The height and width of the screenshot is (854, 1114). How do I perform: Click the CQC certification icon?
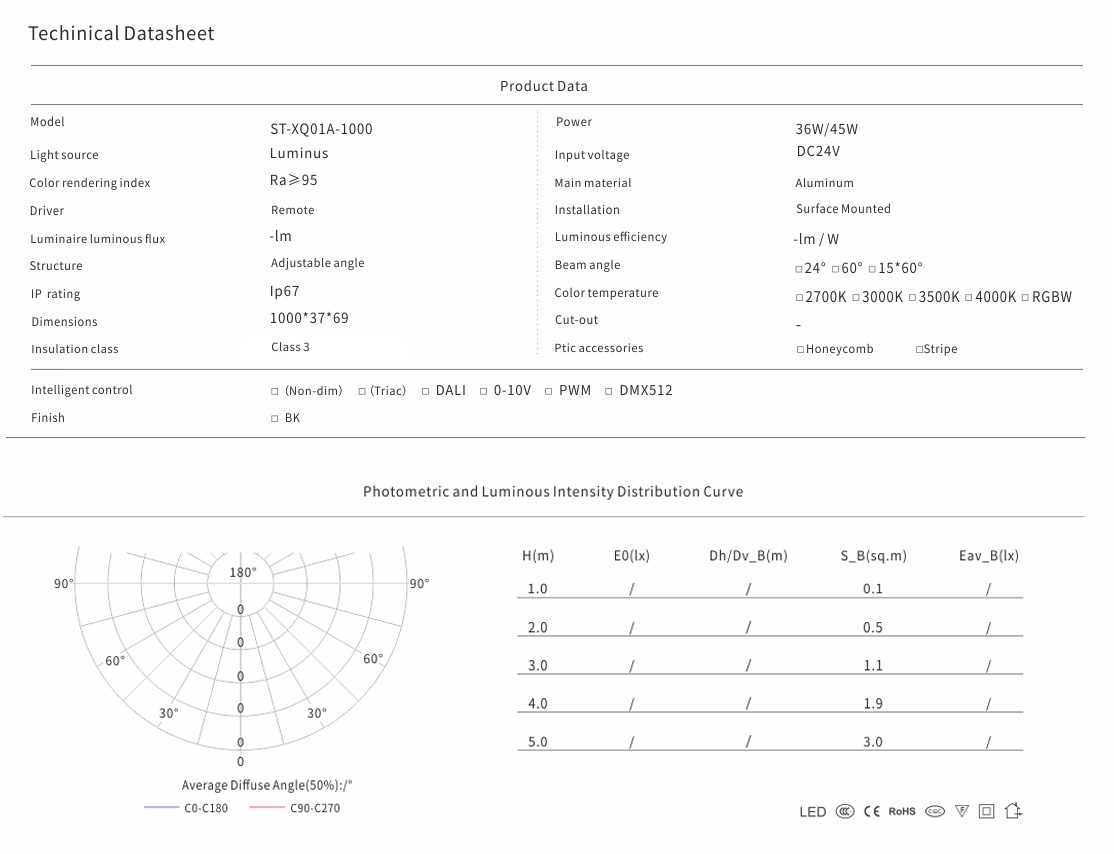tap(935, 812)
